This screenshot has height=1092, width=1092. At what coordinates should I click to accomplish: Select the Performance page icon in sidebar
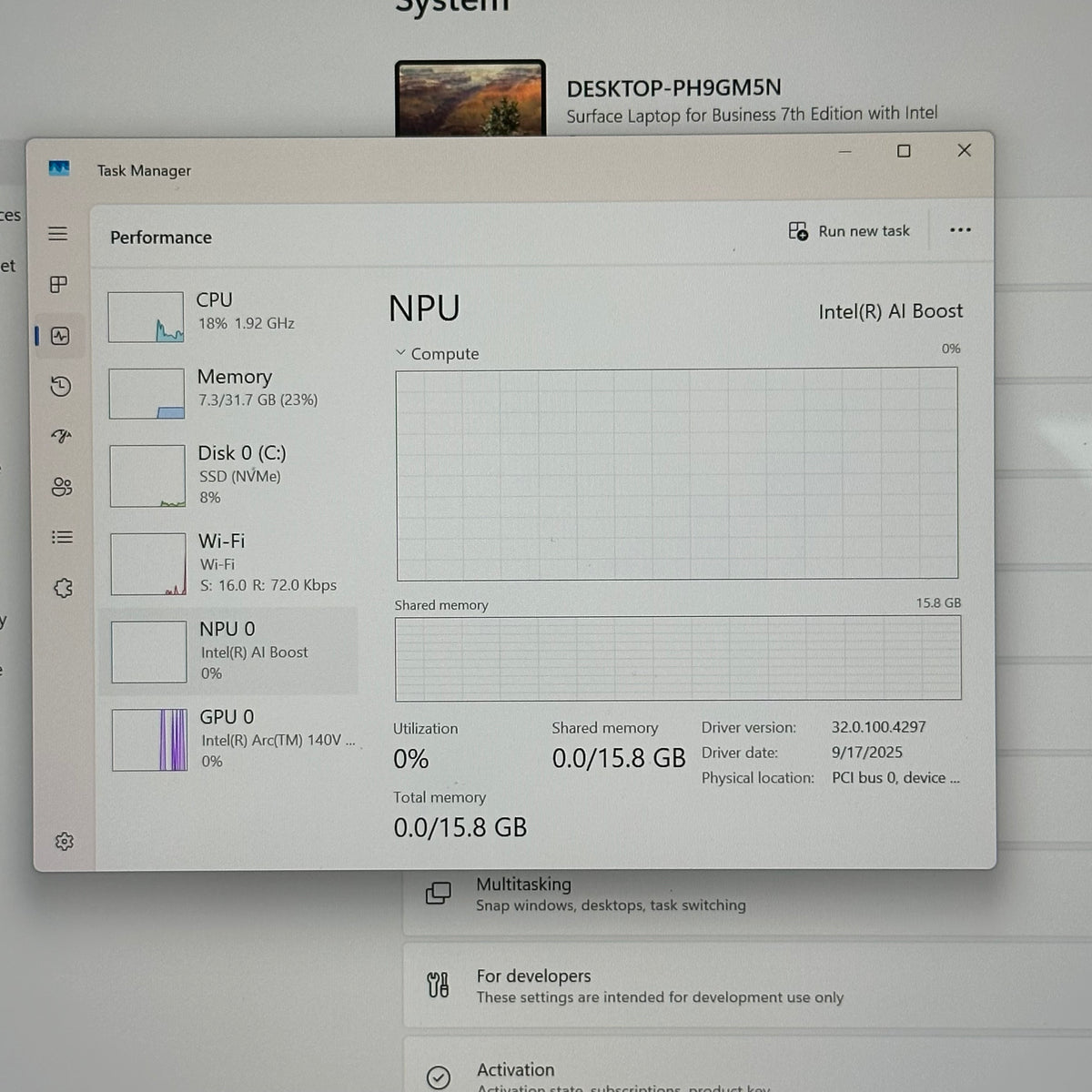point(61,336)
